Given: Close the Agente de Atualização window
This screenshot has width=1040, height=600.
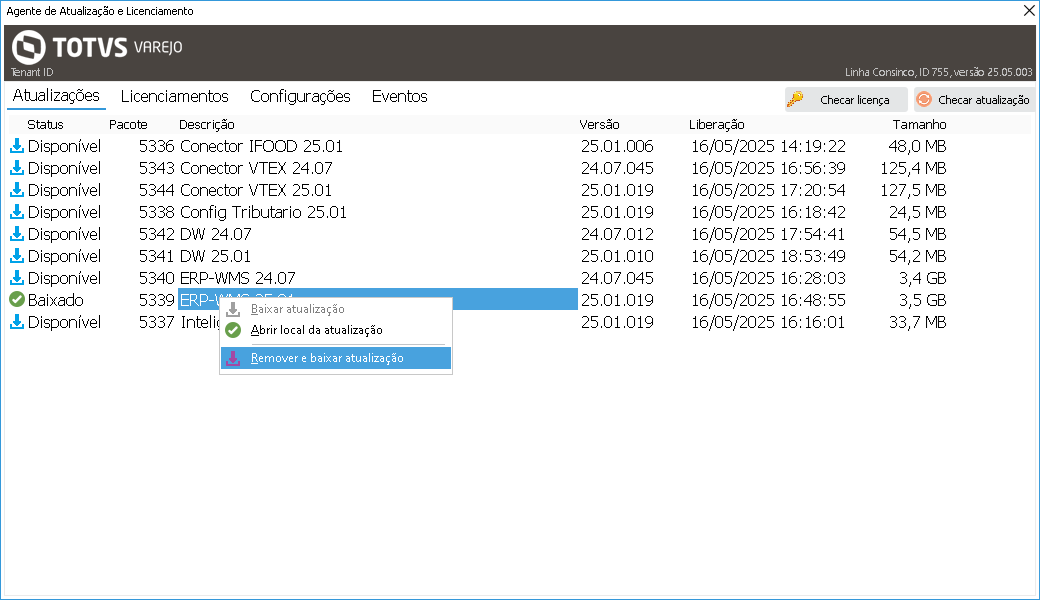Looking at the screenshot, I should click(1029, 11).
